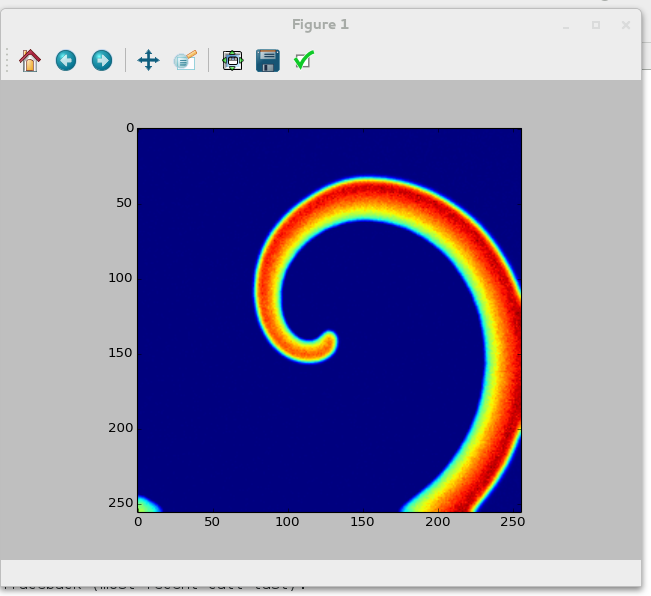Open the Configure subplots dialog
Viewport: 651px width, 596px height.
pos(232,61)
